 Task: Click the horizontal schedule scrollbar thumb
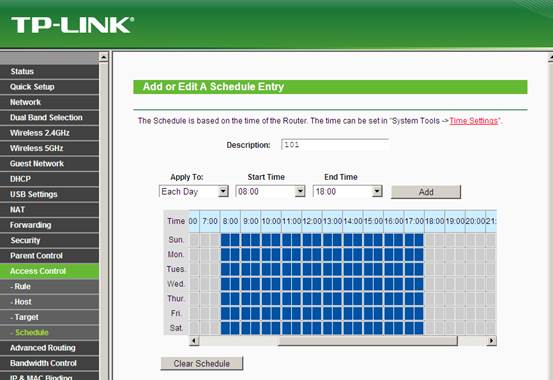pyautogui.click(x=367, y=341)
